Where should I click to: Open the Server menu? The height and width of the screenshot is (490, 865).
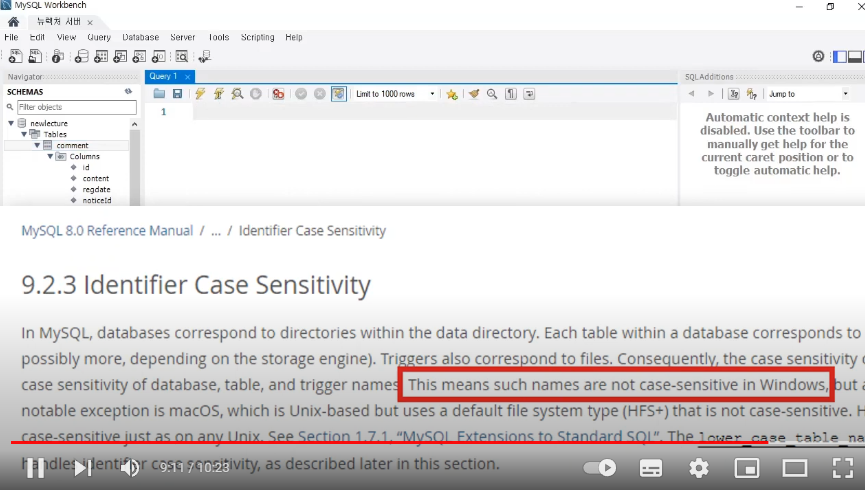click(x=183, y=37)
